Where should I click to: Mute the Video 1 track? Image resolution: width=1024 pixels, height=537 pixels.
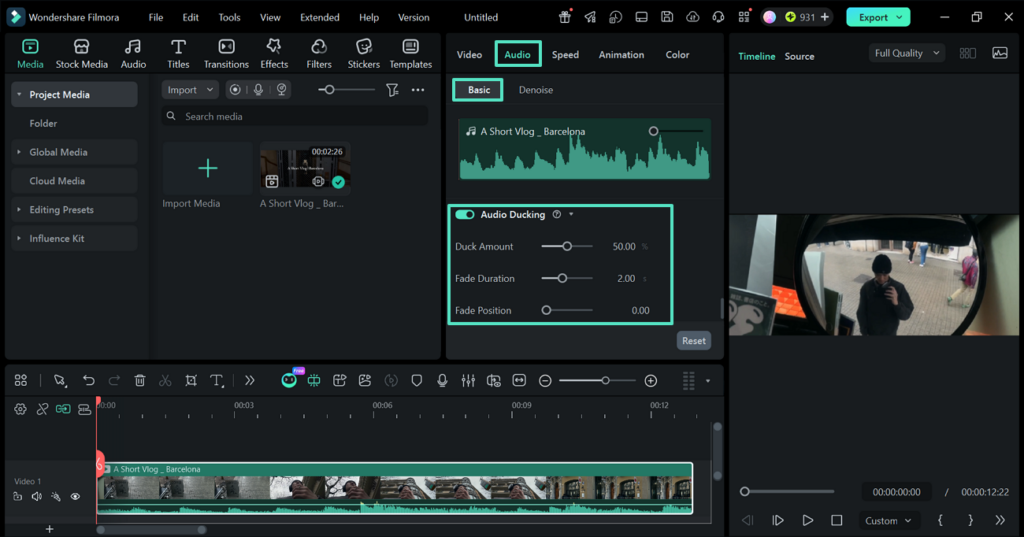(37, 496)
